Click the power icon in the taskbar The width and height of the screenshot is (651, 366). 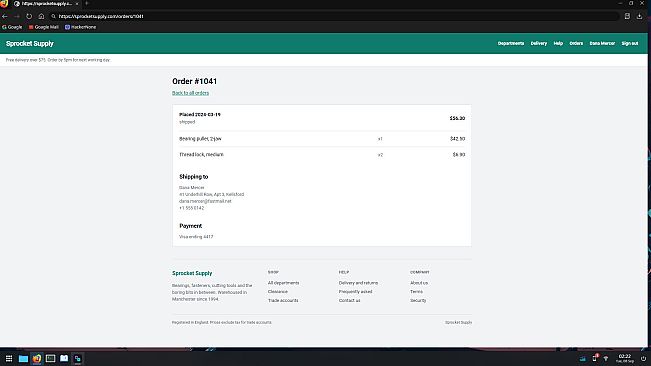[x=643, y=359]
